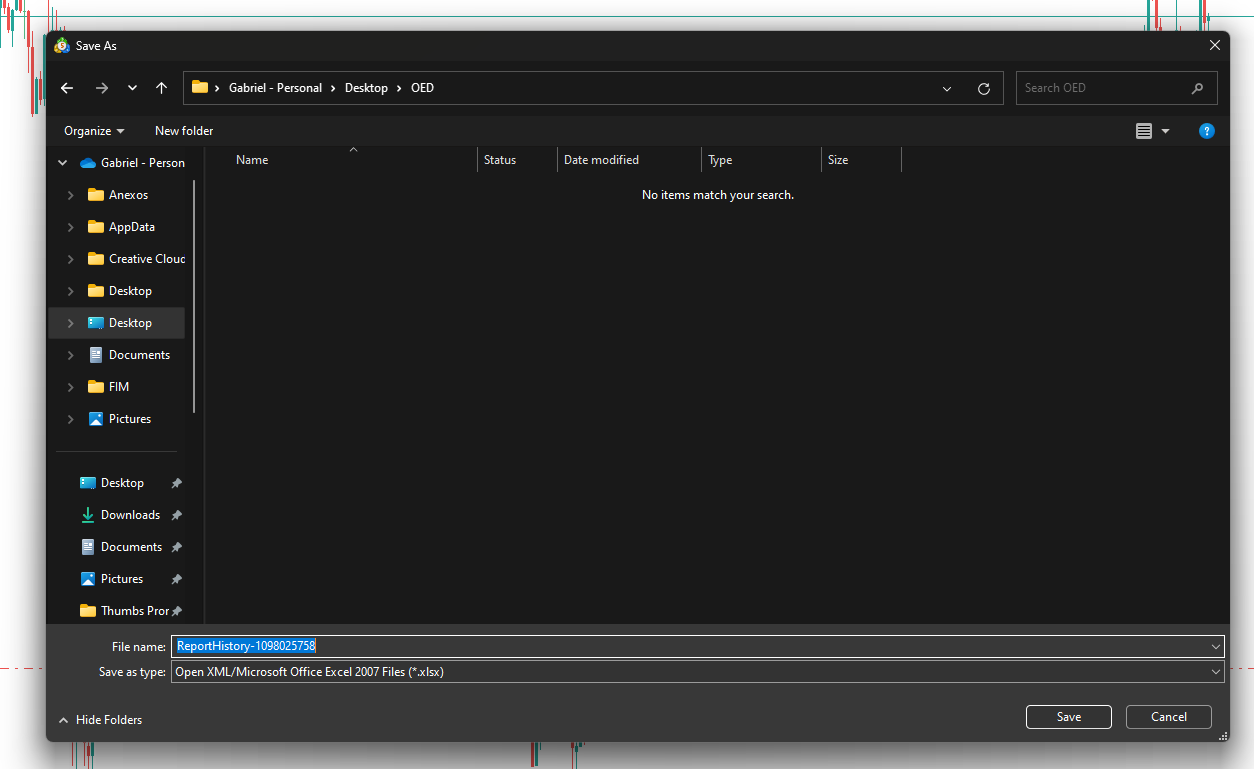
Task: Toggle Hide Folders pane
Action: (x=100, y=720)
